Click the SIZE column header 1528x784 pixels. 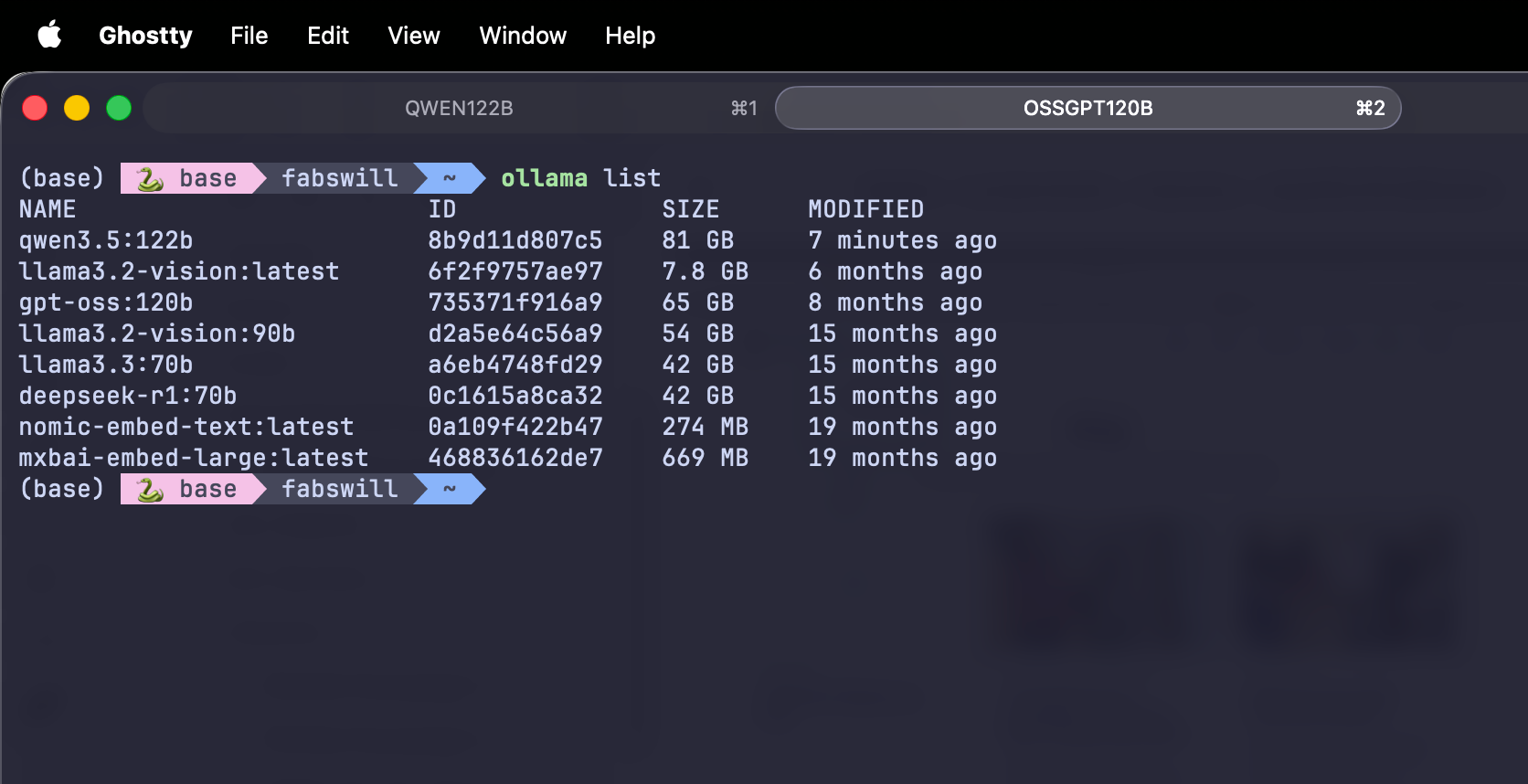click(x=691, y=209)
